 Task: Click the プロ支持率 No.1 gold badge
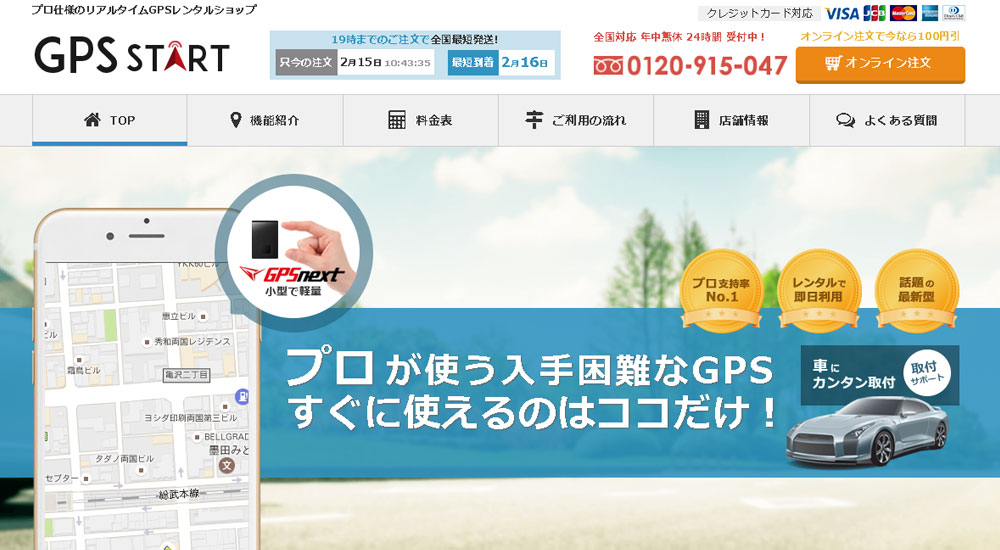point(721,291)
